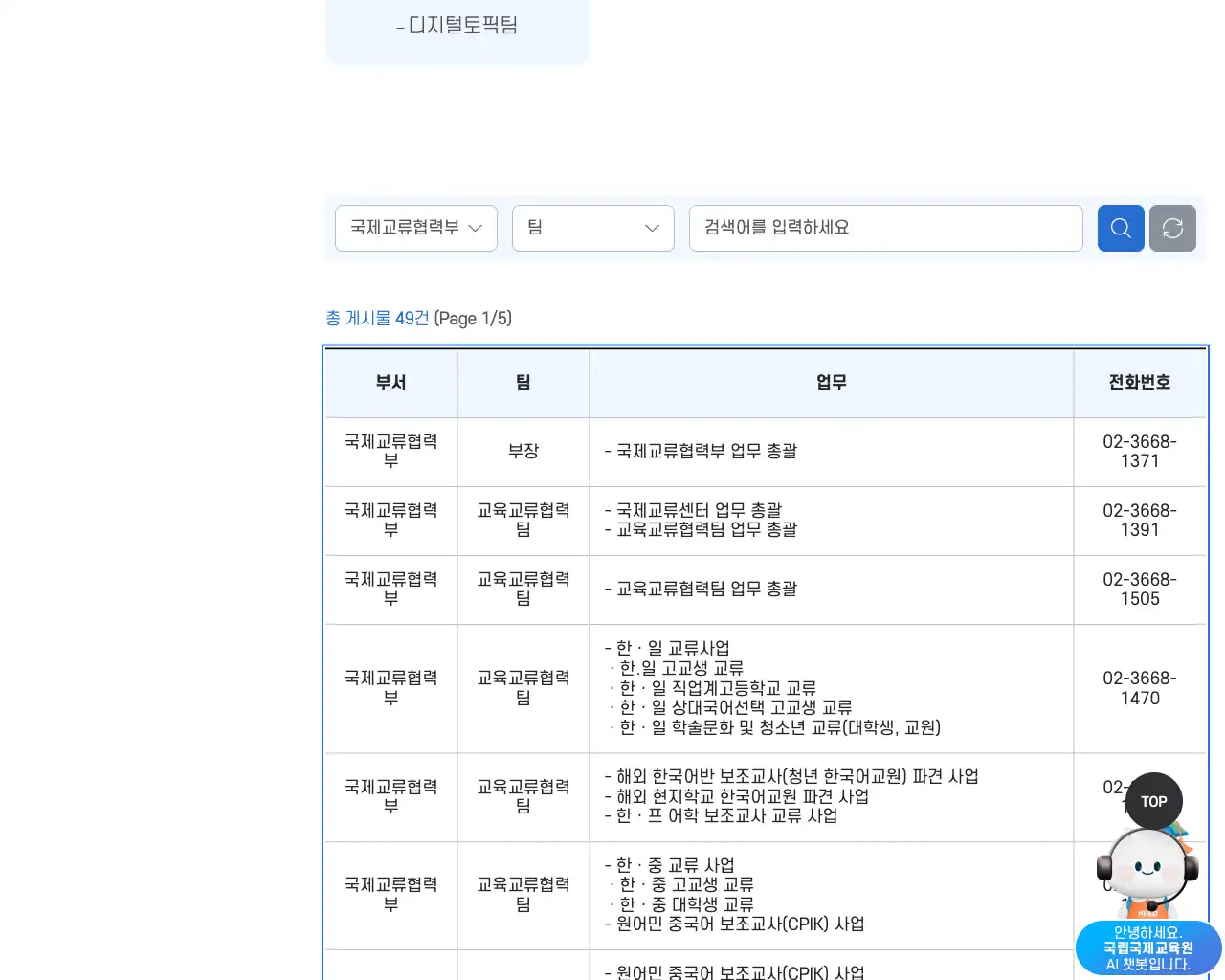This screenshot has width=1225, height=980.
Task: Click the blue magnifier search button
Action: pyautogui.click(x=1121, y=229)
